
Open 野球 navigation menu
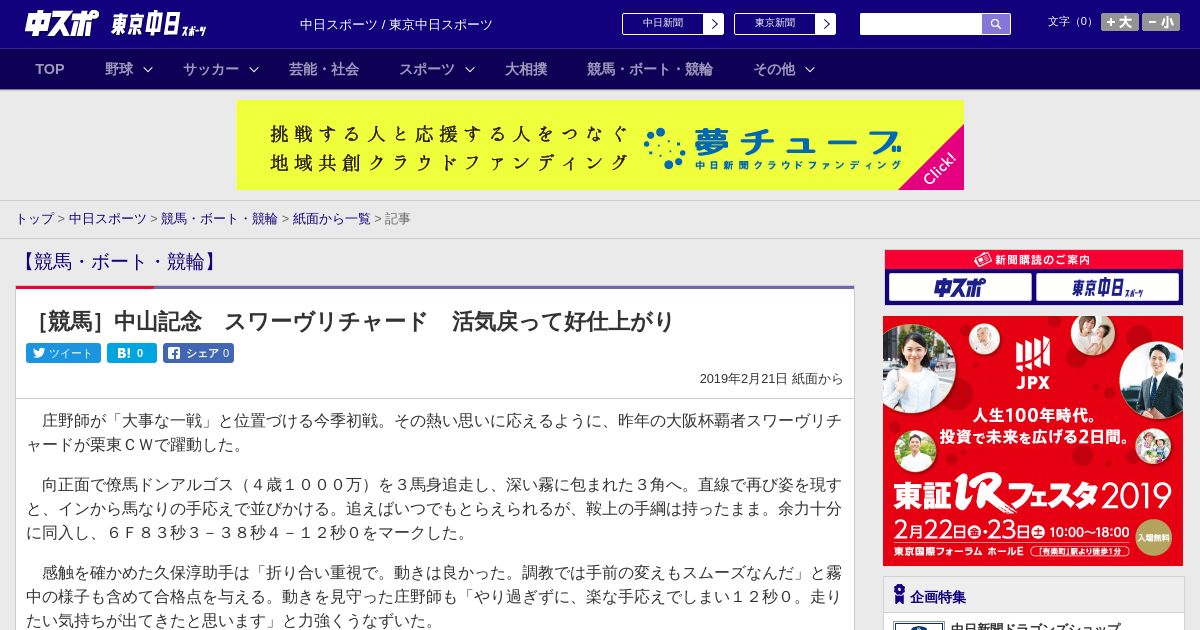(119, 69)
